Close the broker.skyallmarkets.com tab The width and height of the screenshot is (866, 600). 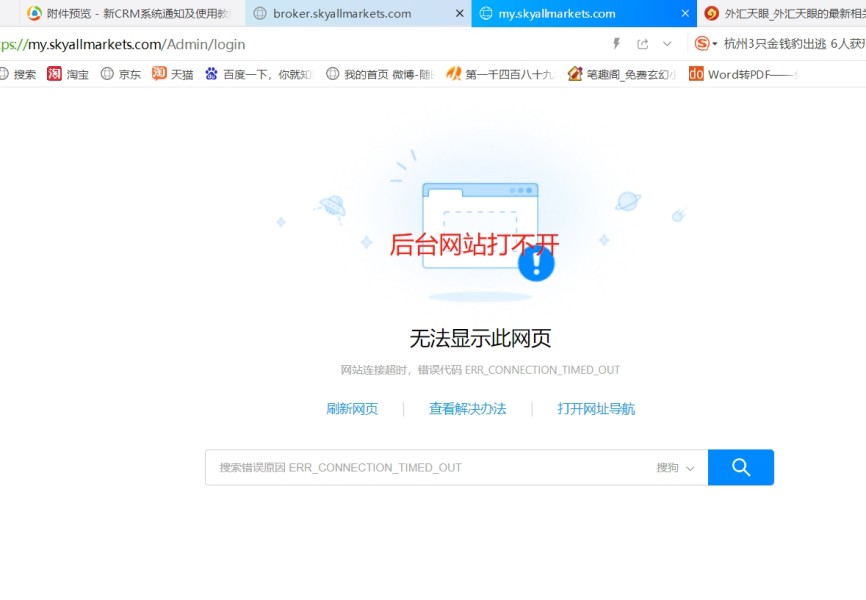point(459,13)
